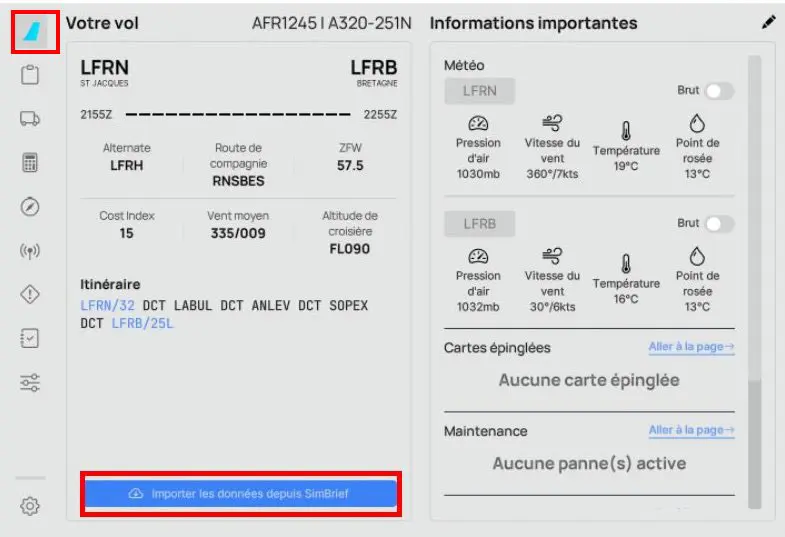Screen dimensions: 785x537
Task: Open the flyPad dashboard home icon
Action: pos(33,32)
